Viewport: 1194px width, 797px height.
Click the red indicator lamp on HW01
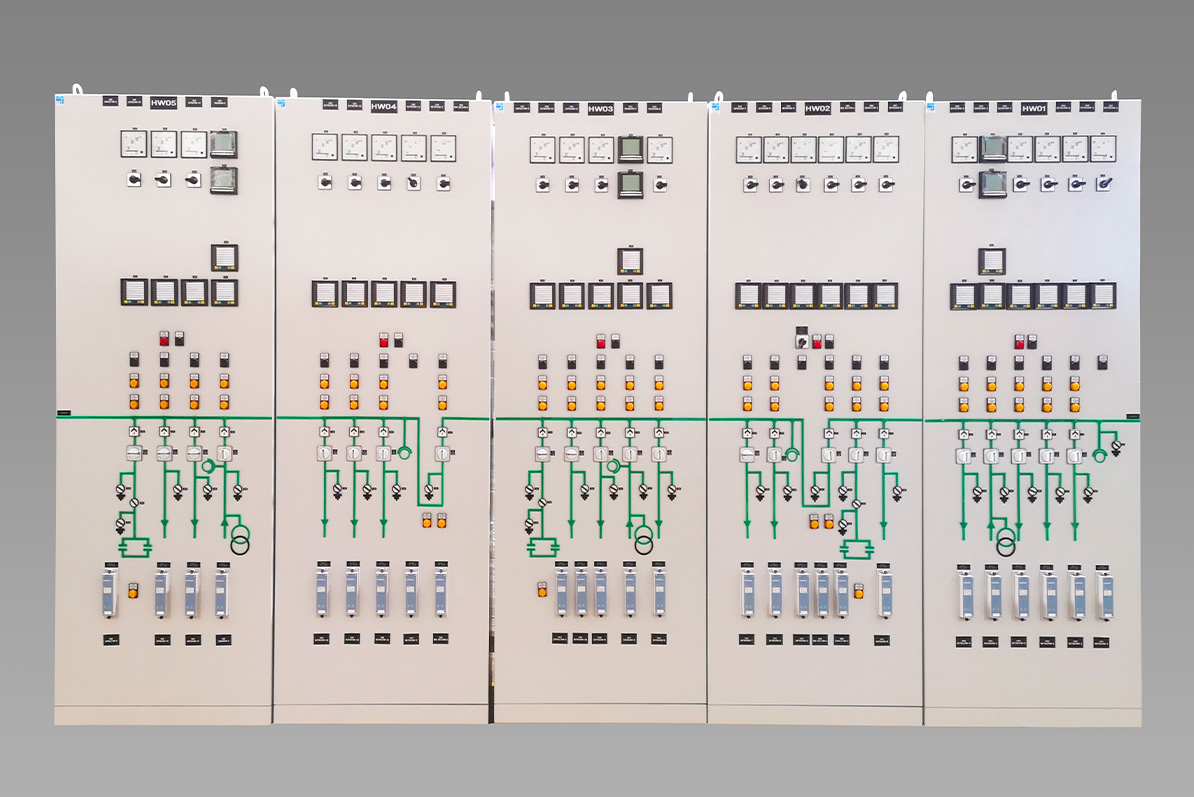1019,342
